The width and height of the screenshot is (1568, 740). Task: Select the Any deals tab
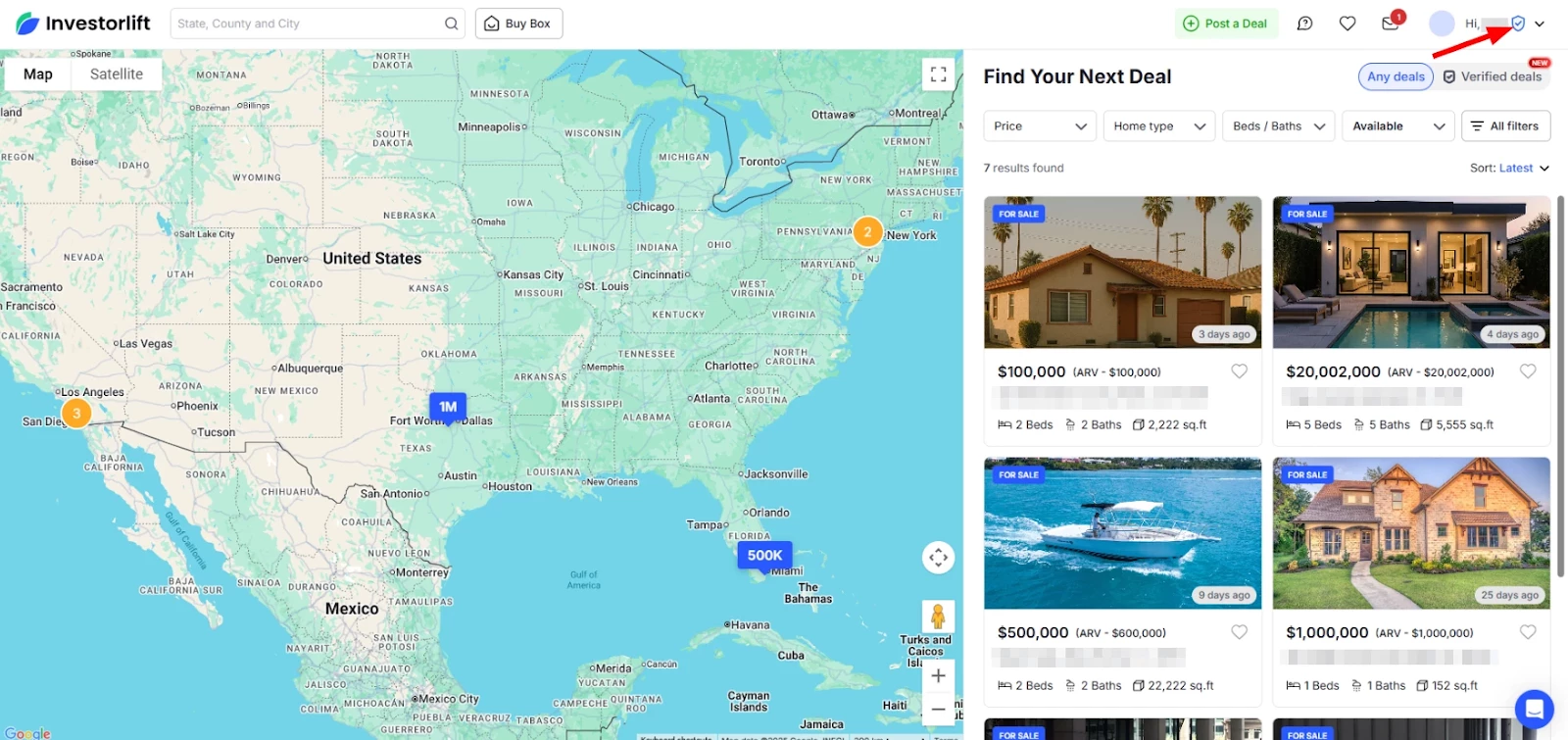[1396, 76]
